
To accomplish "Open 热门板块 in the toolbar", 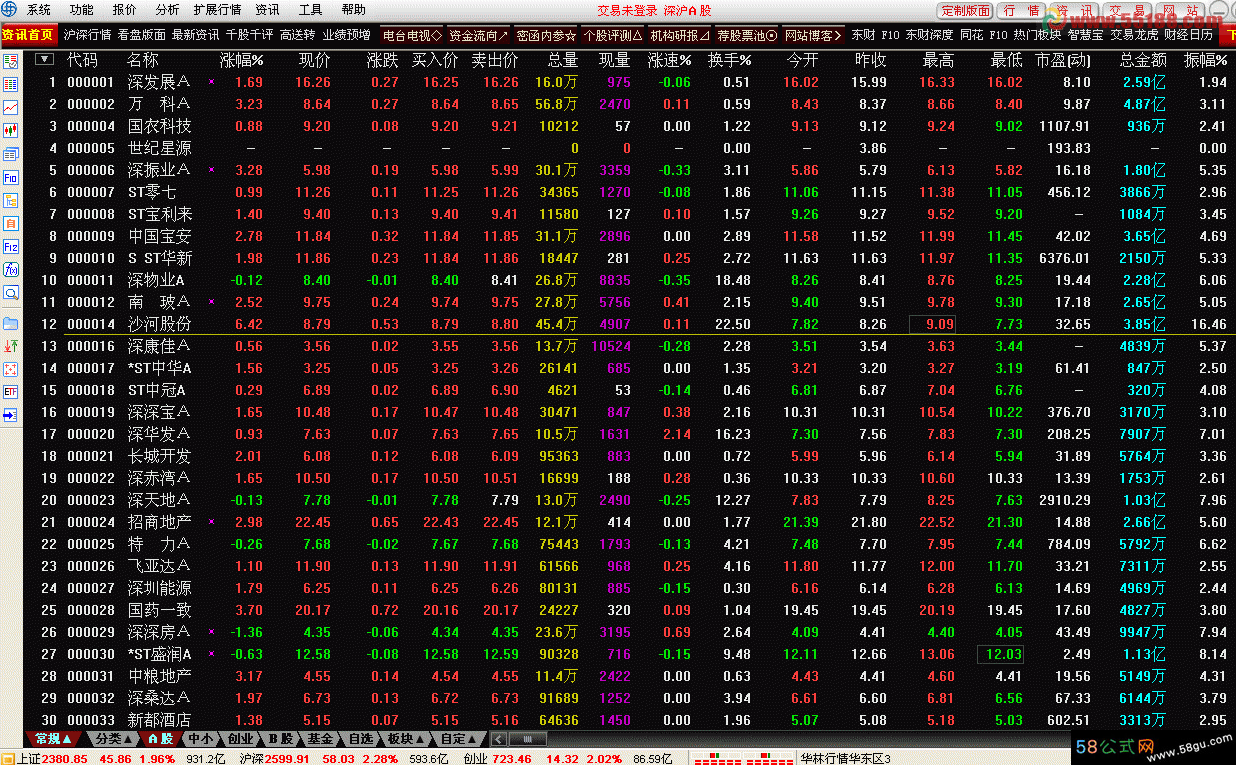I will click(1037, 35).
